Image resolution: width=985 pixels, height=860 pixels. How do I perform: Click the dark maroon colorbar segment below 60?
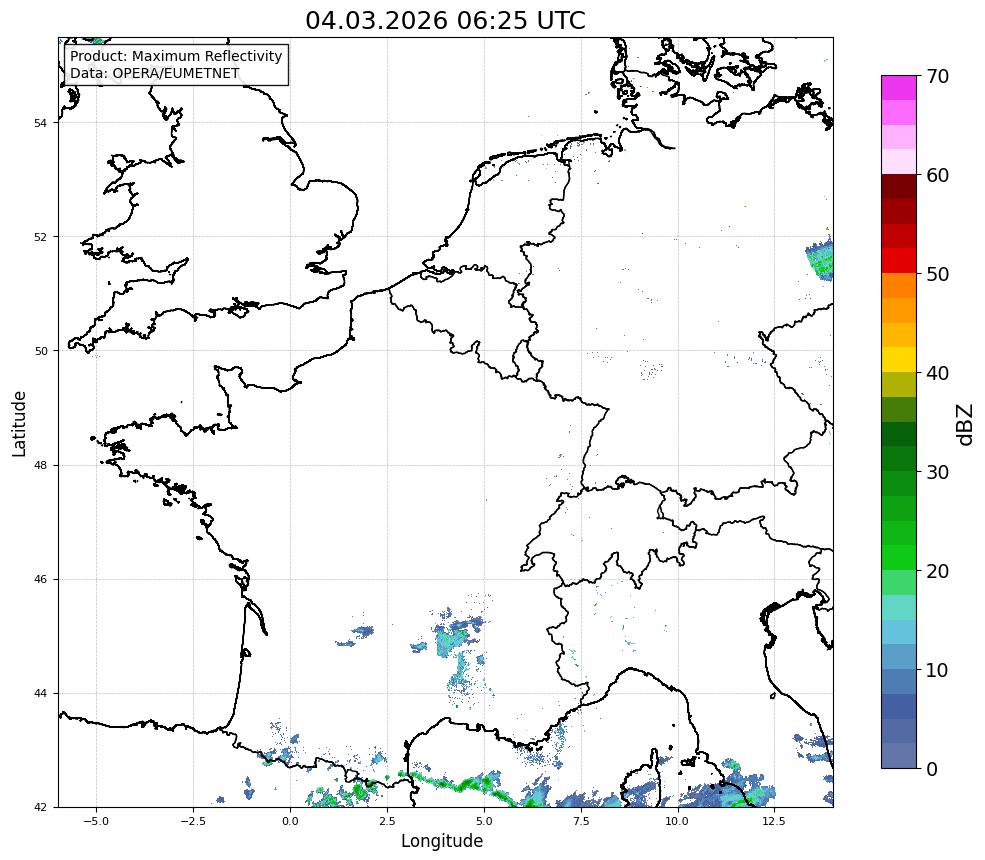[x=899, y=187]
